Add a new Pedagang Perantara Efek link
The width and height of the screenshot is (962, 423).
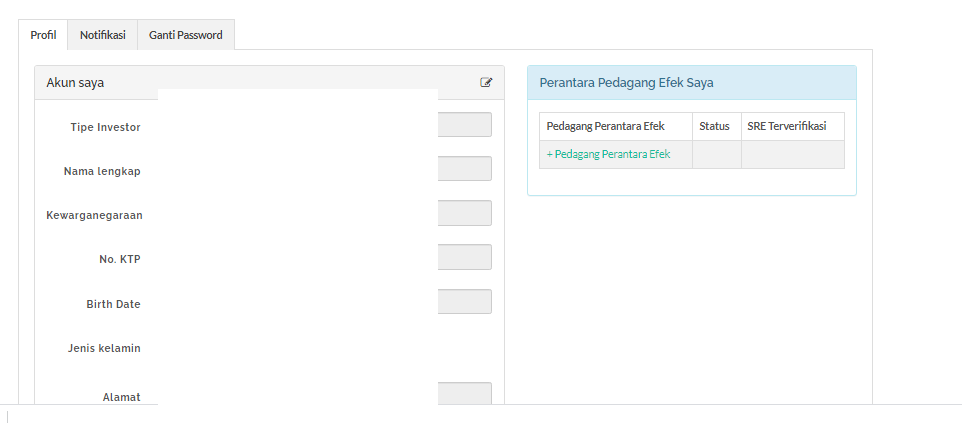608,154
